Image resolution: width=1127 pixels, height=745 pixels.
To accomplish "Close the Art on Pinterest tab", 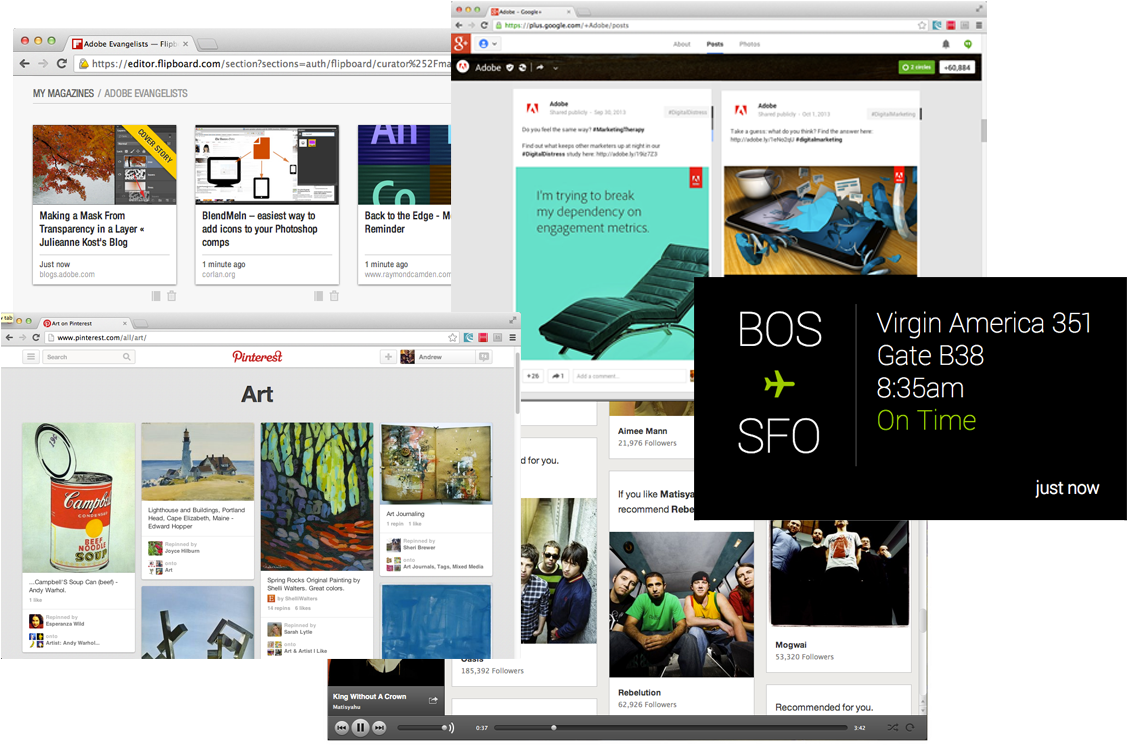I will tap(125, 323).
